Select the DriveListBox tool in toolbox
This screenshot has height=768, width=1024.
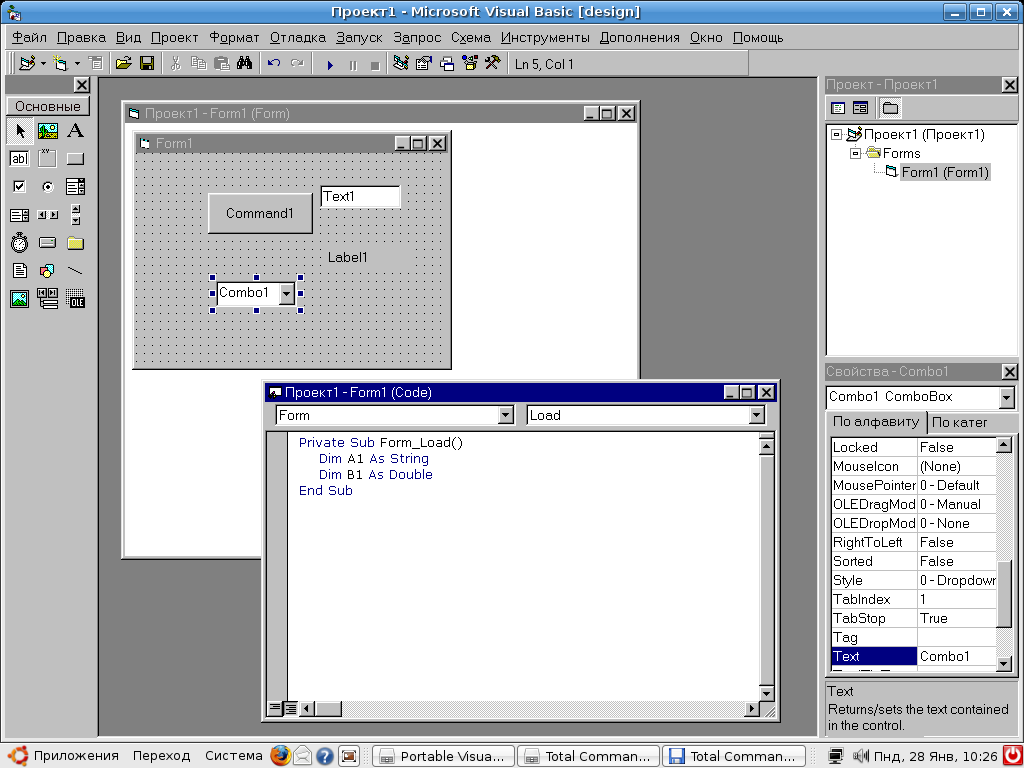48,243
